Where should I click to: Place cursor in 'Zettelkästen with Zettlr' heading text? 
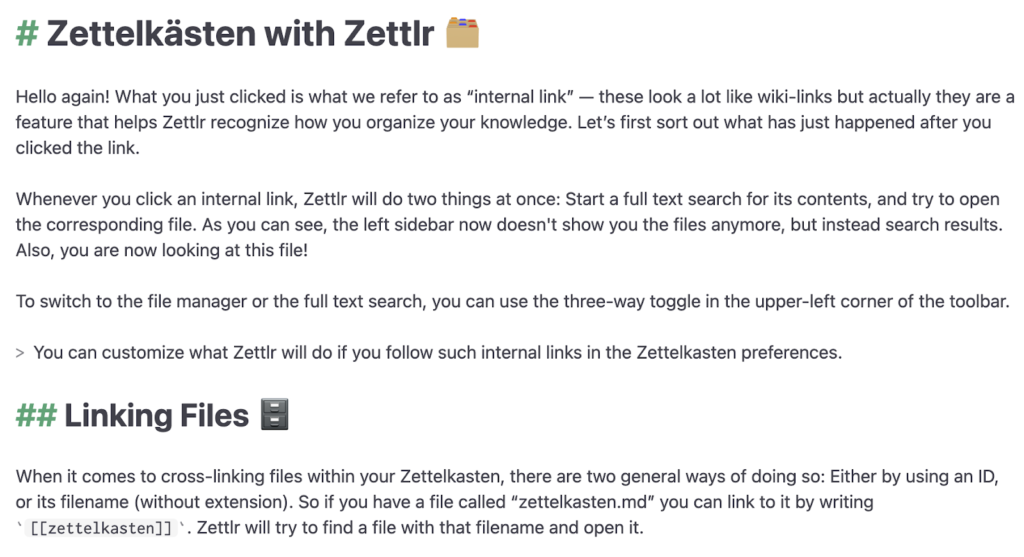point(240,34)
